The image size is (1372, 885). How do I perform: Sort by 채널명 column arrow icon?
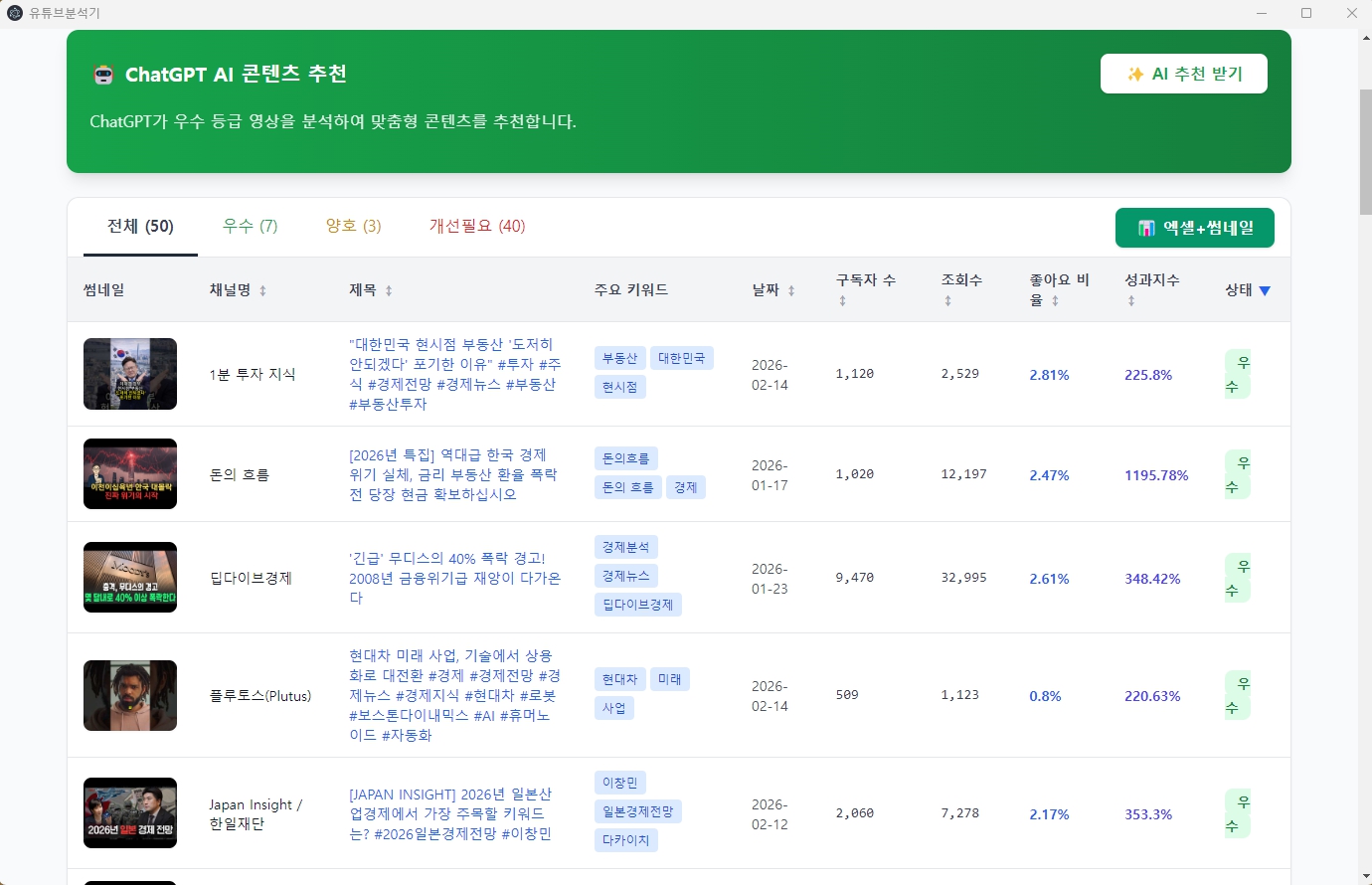point(262,291)
